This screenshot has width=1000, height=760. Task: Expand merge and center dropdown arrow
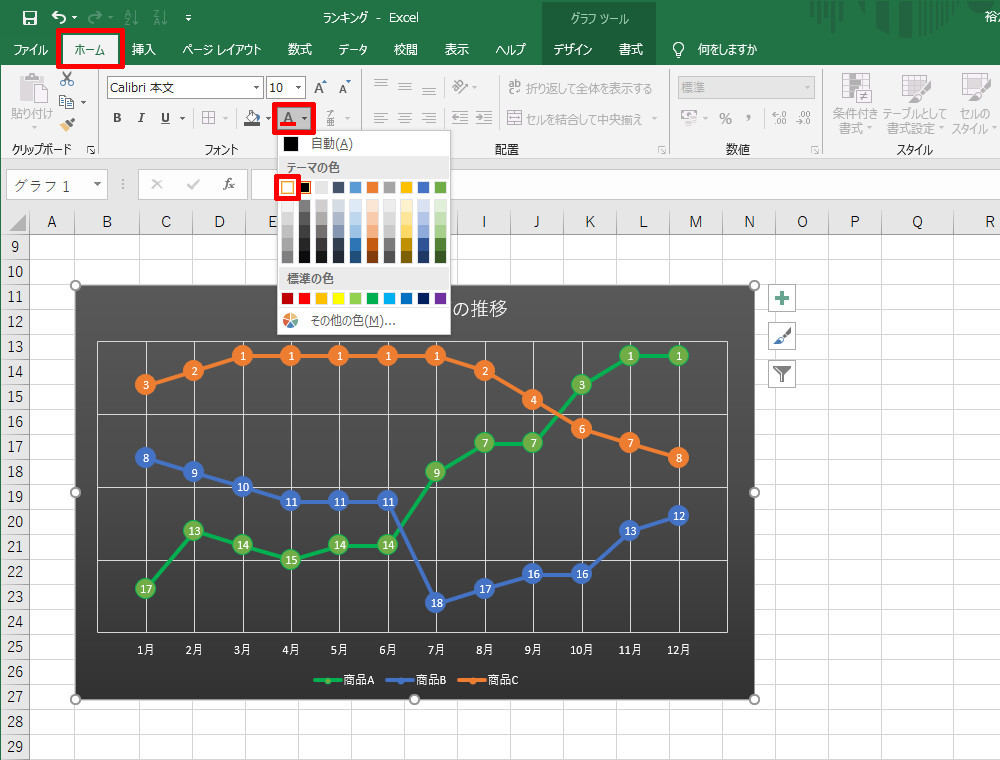coord(654,119)
